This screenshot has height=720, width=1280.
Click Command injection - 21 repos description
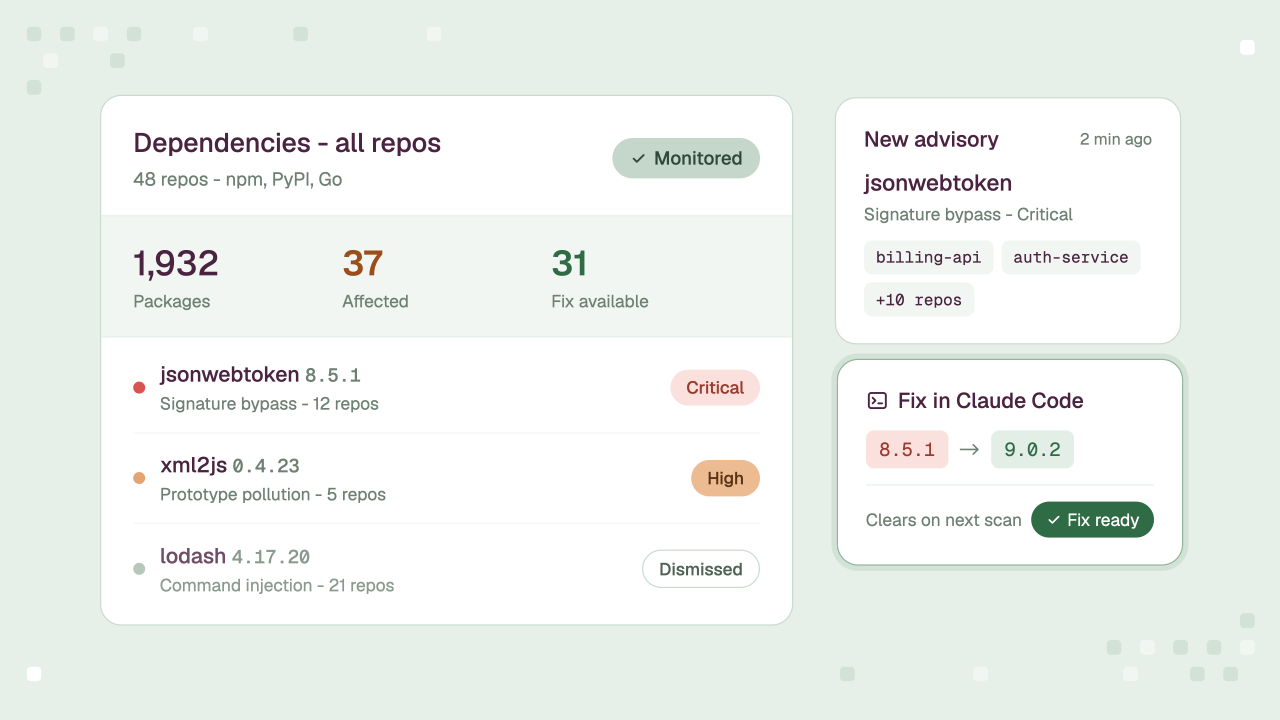click(277, 585)
